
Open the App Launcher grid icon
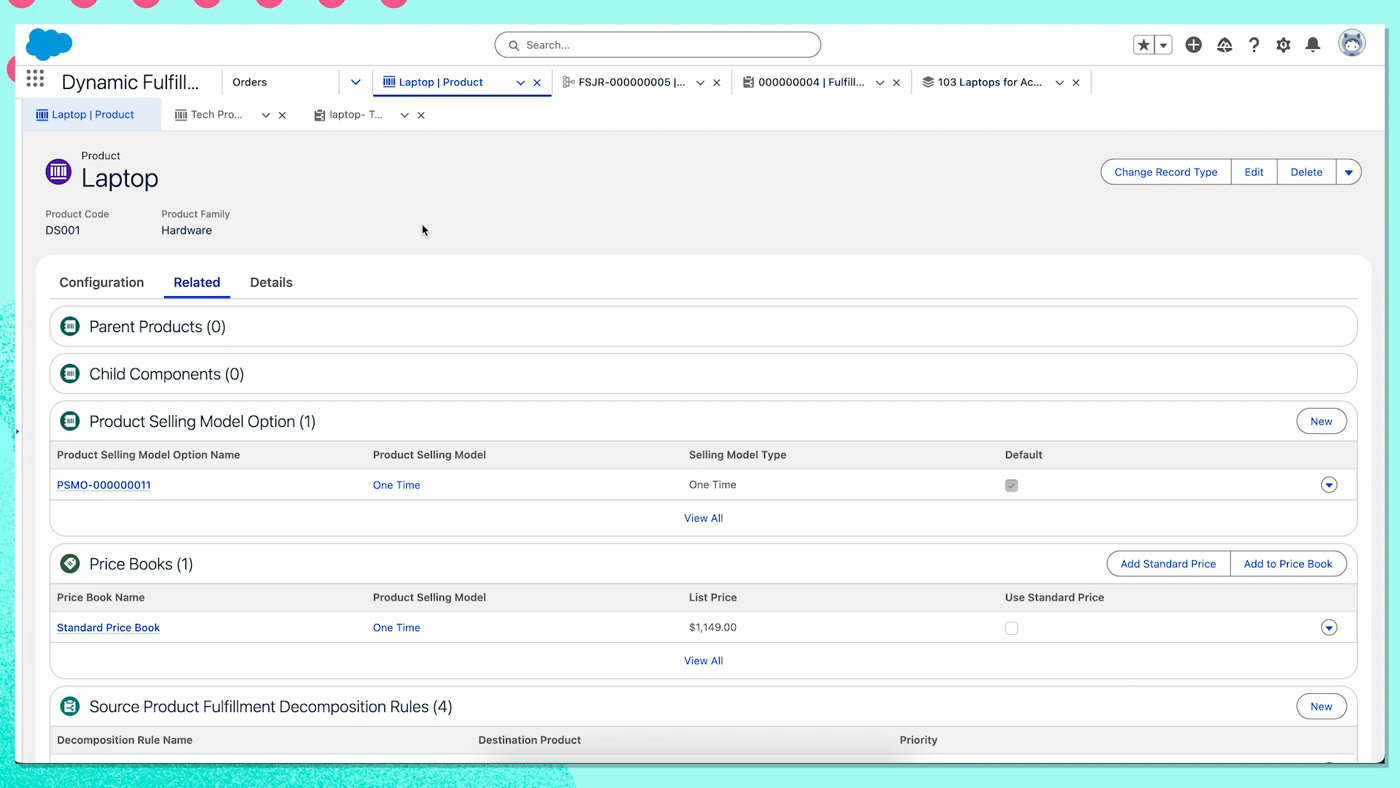coord(35,78)
